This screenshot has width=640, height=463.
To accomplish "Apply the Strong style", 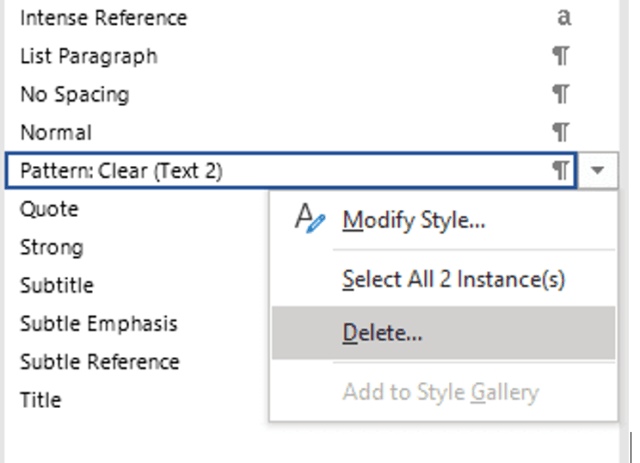I will click(51, 247).
